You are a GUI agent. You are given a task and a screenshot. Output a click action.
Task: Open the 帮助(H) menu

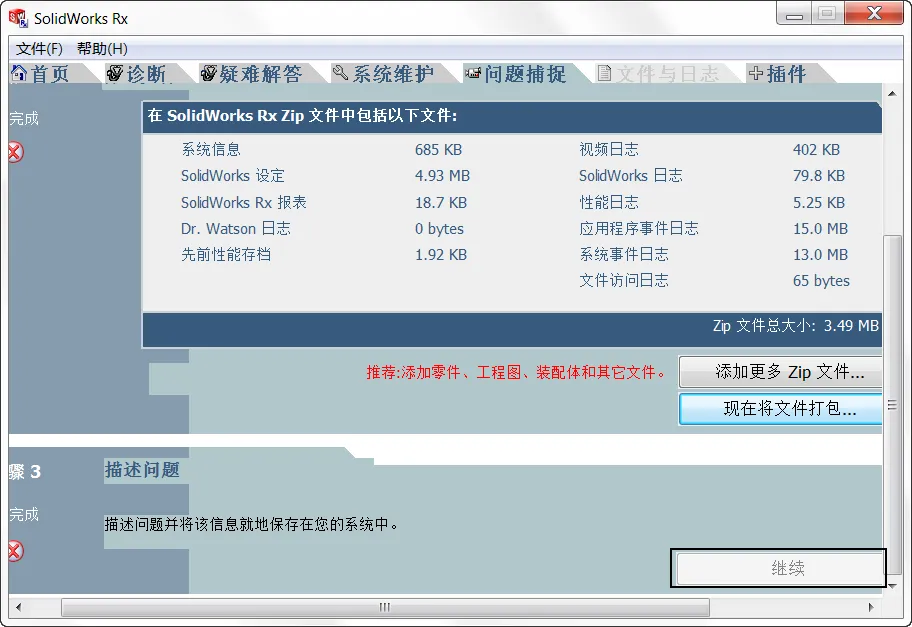[x=102, y=49]
